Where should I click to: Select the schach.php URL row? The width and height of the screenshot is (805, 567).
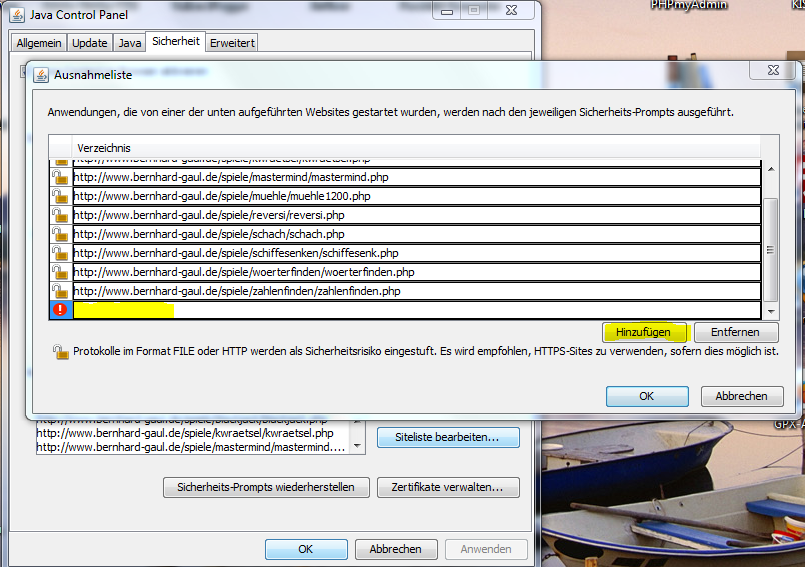[x=416, y=234]
